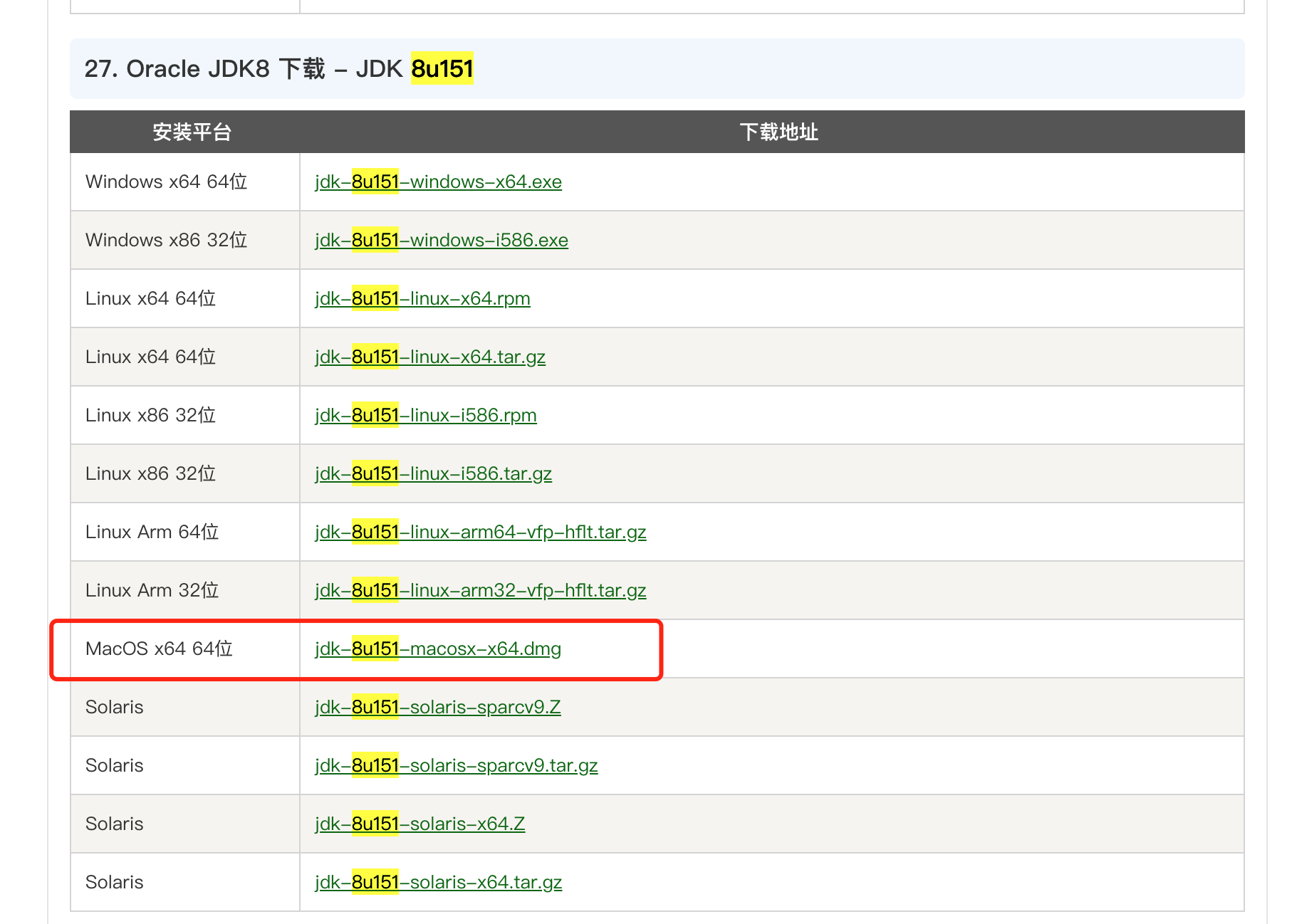Click "Linux x64 64位" in the linux-x64.rpm row
The image size is (1292, 924).
[151, 299]
